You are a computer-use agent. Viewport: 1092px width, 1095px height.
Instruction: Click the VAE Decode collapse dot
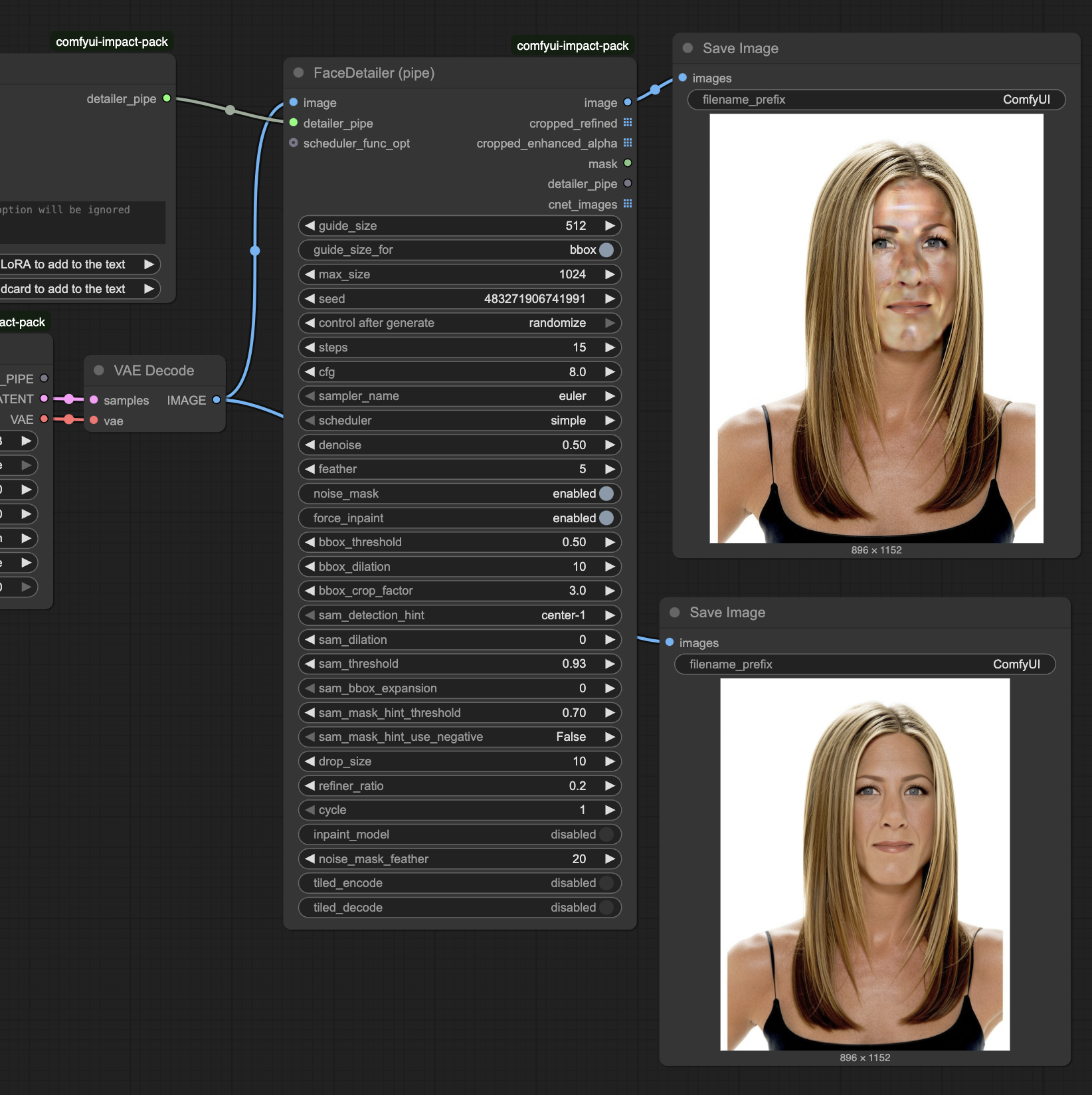(99, 370)
